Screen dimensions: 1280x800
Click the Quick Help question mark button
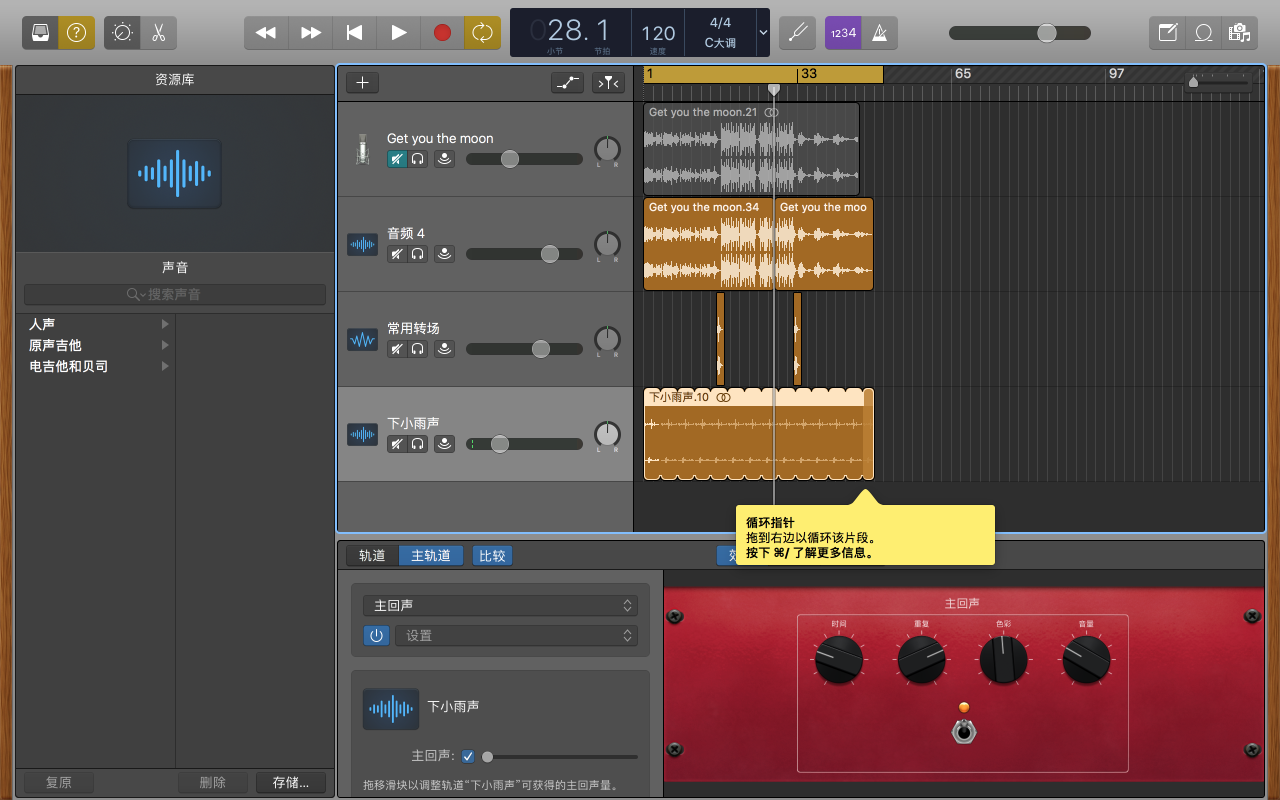tap(77, 33)
